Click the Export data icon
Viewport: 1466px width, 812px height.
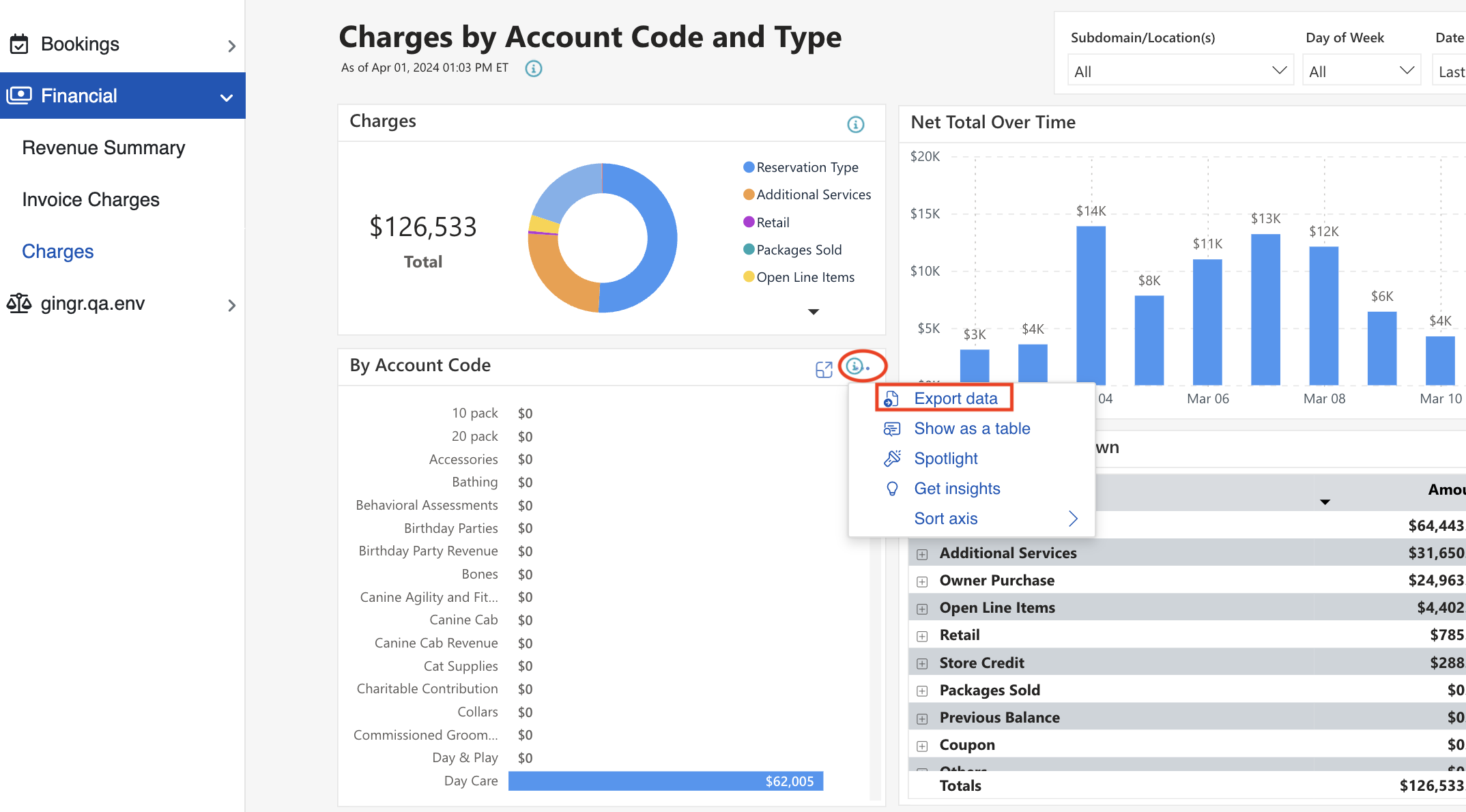pos(891,398)
